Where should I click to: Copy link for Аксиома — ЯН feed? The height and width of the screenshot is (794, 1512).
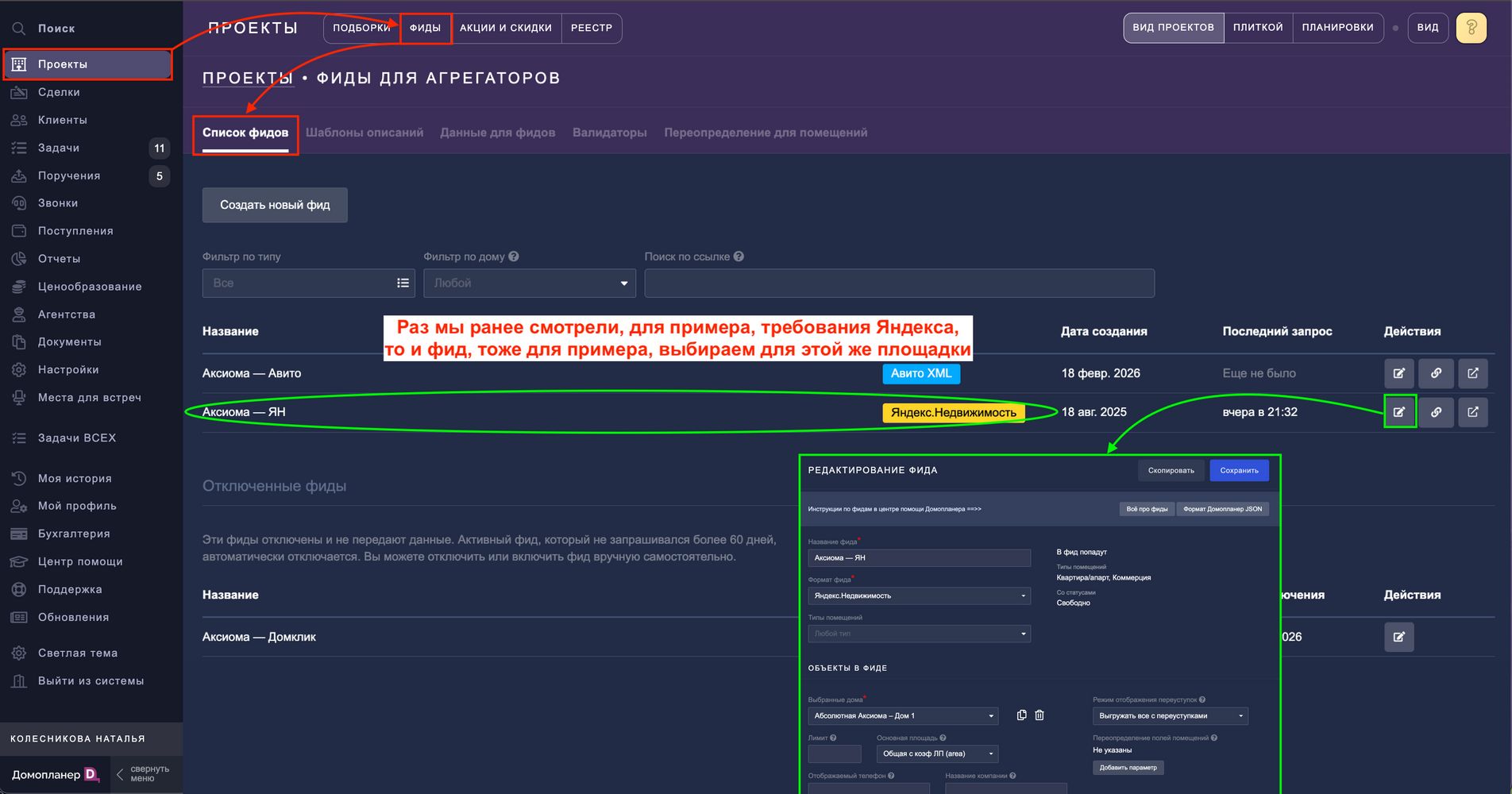(x=1436, y=412)
